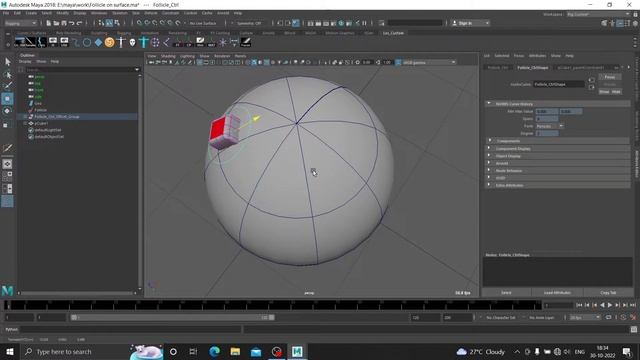Click the Open Scene folder icon

[56, 23]
